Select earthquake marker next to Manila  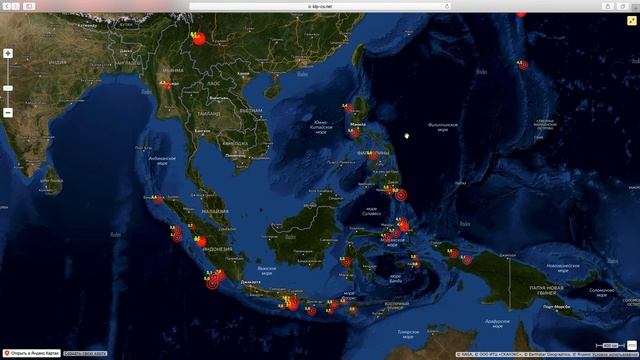[x=354, y=132]
